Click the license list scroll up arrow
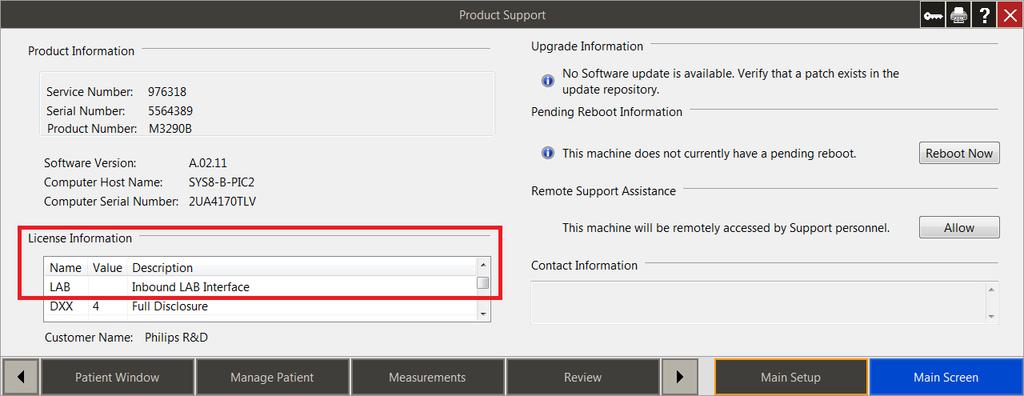 point(483,265)
